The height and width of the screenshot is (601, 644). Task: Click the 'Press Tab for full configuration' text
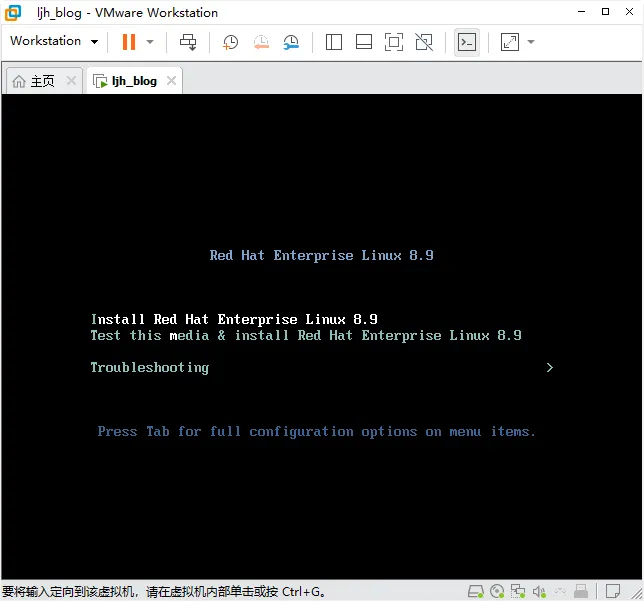point(317,431)
